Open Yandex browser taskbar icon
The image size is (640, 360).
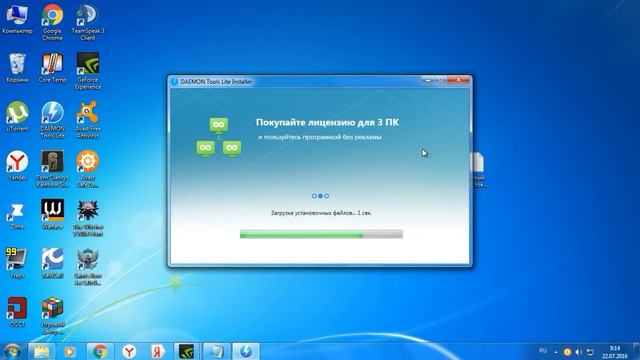tap(129, 351)
